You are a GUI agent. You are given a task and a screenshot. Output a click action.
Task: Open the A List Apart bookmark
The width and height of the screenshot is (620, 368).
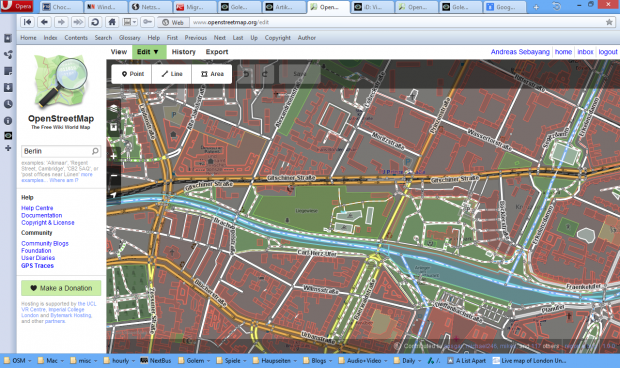click(x=467, y=360)
